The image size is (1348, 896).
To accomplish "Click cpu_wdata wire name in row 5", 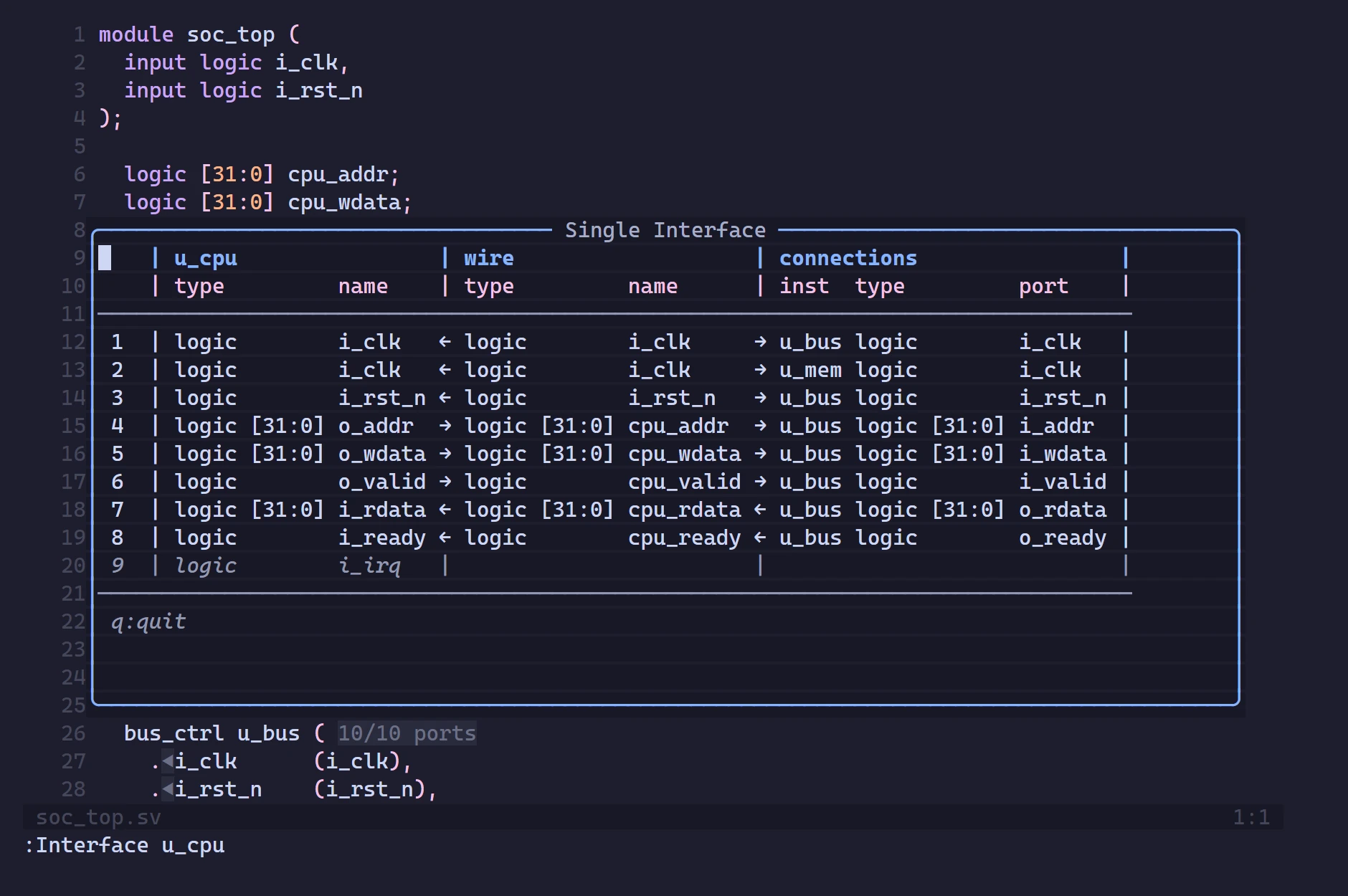I will pos(685,454).
